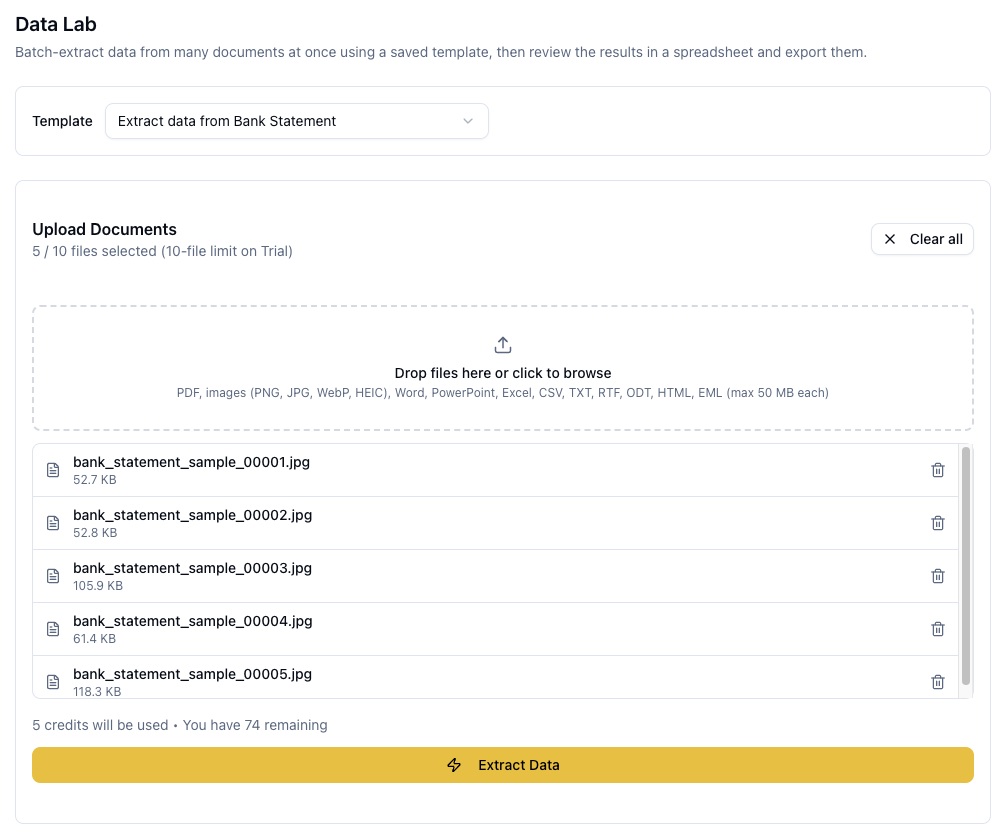Delete bank_statement_sample_00001.jpg with its trash icon
Screen dimensions: 1004x837
(937, 470)
